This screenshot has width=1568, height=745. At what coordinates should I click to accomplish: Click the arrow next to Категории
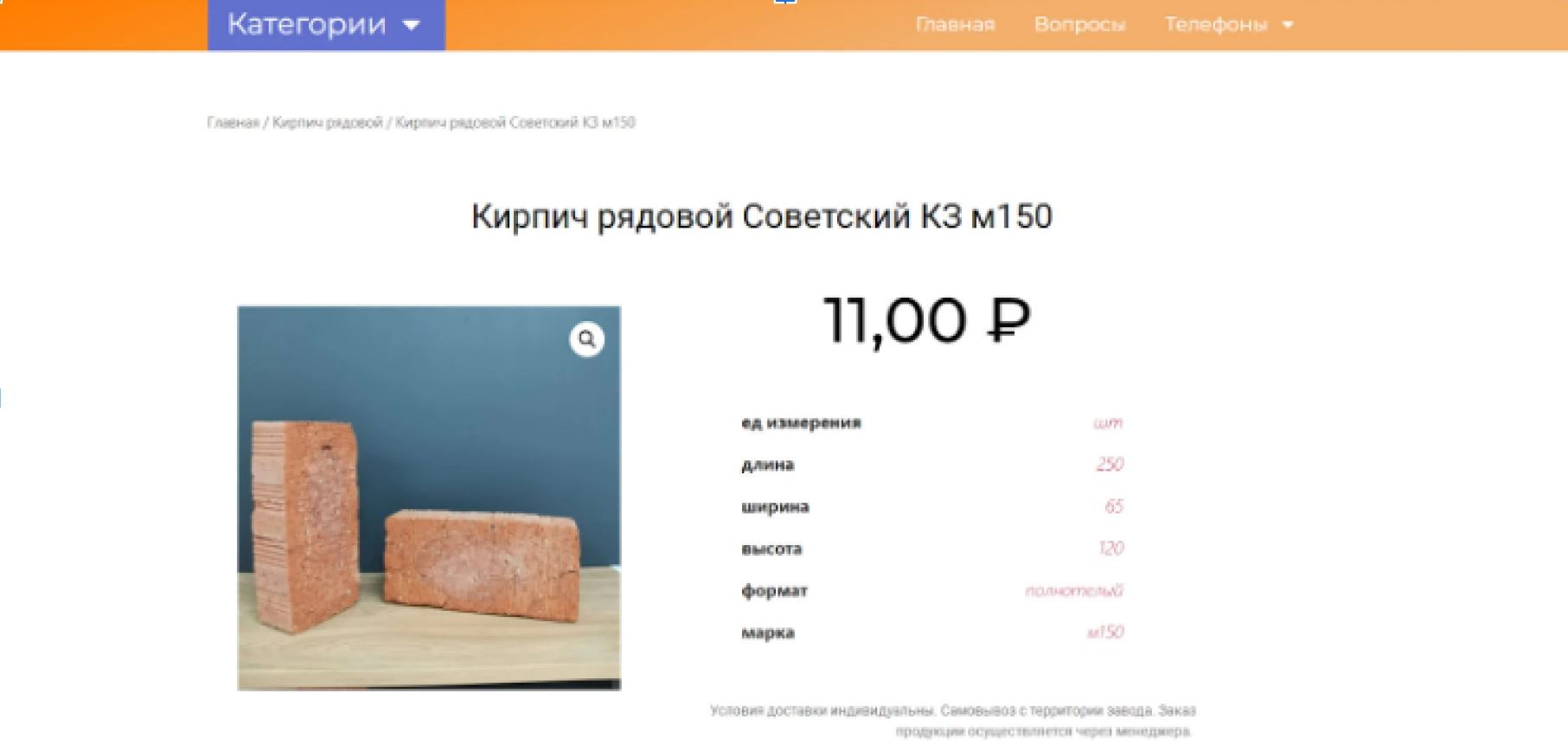click(x=412, y=25)
